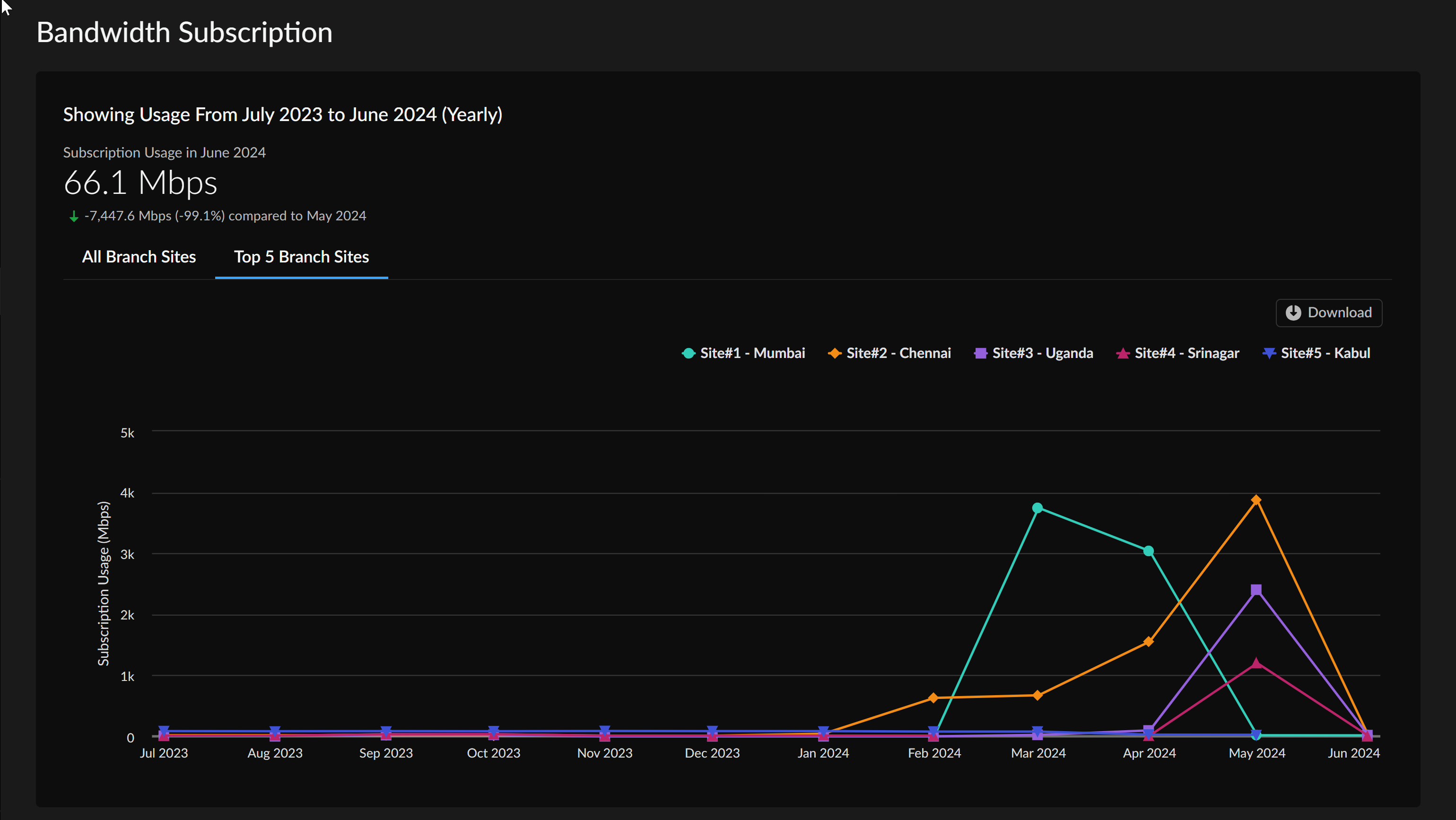Click the Download button
This screenshot has width=1456, height=820.
tap(1328, 313)
